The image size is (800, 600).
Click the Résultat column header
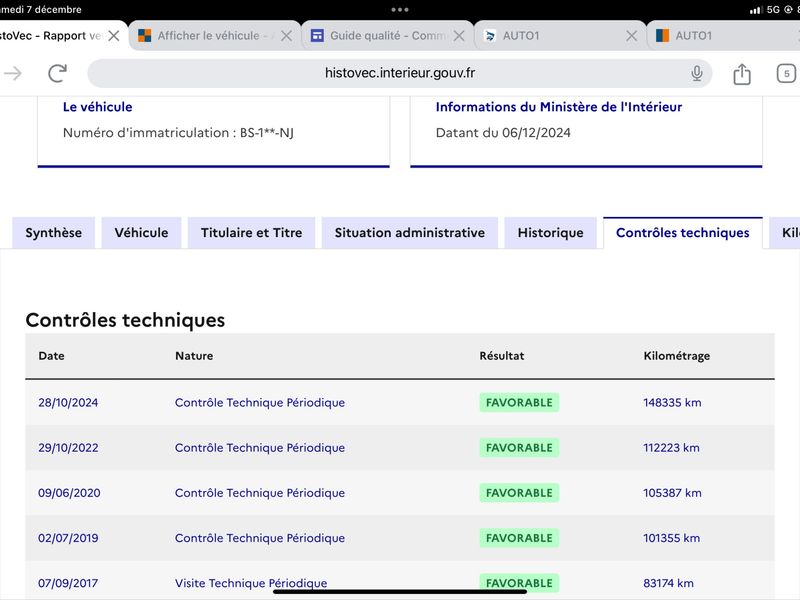tap(502, 356)
